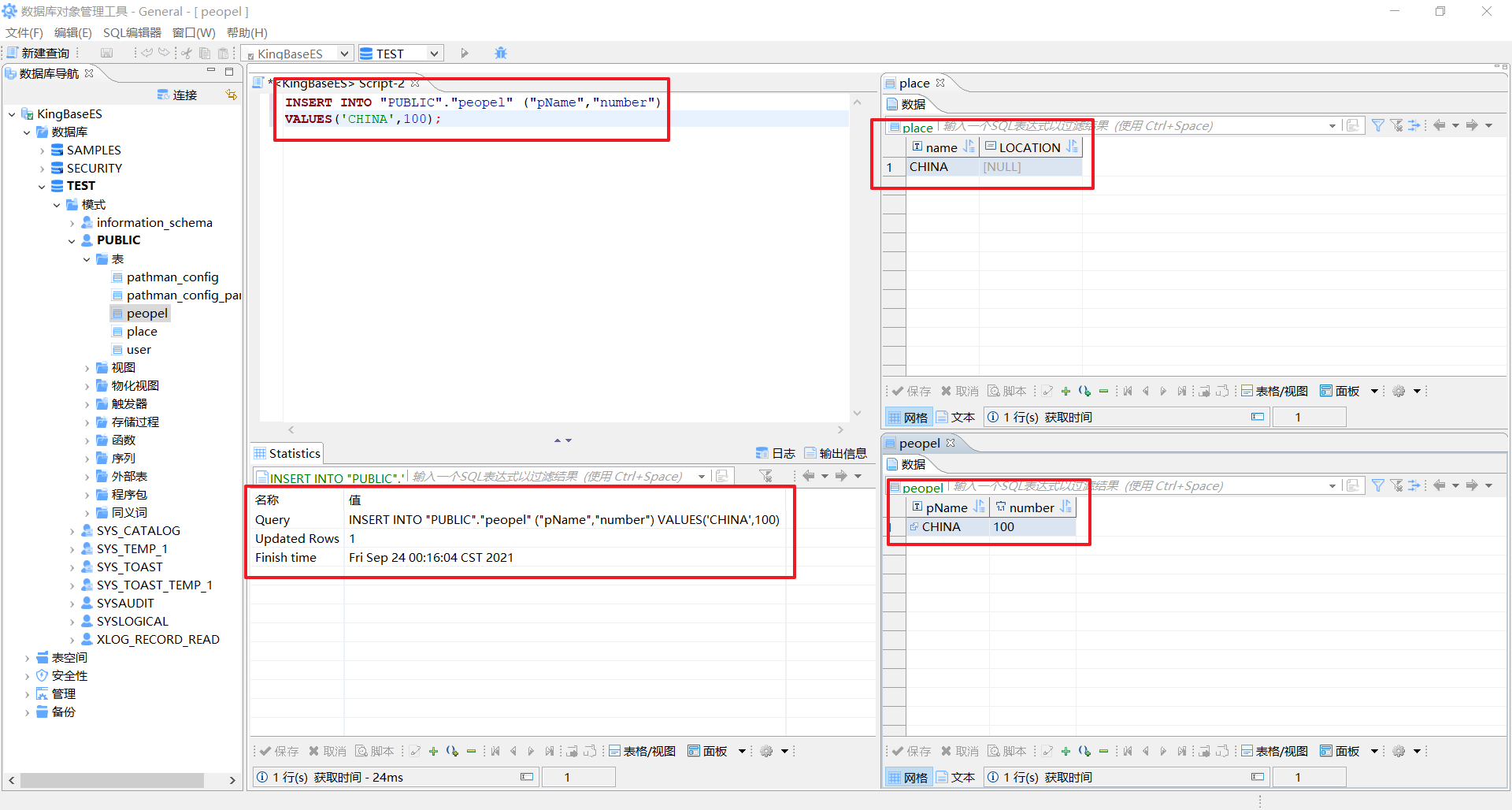
Task: Open the 编辑(E) menu
Action: click(x=73, y=32)
